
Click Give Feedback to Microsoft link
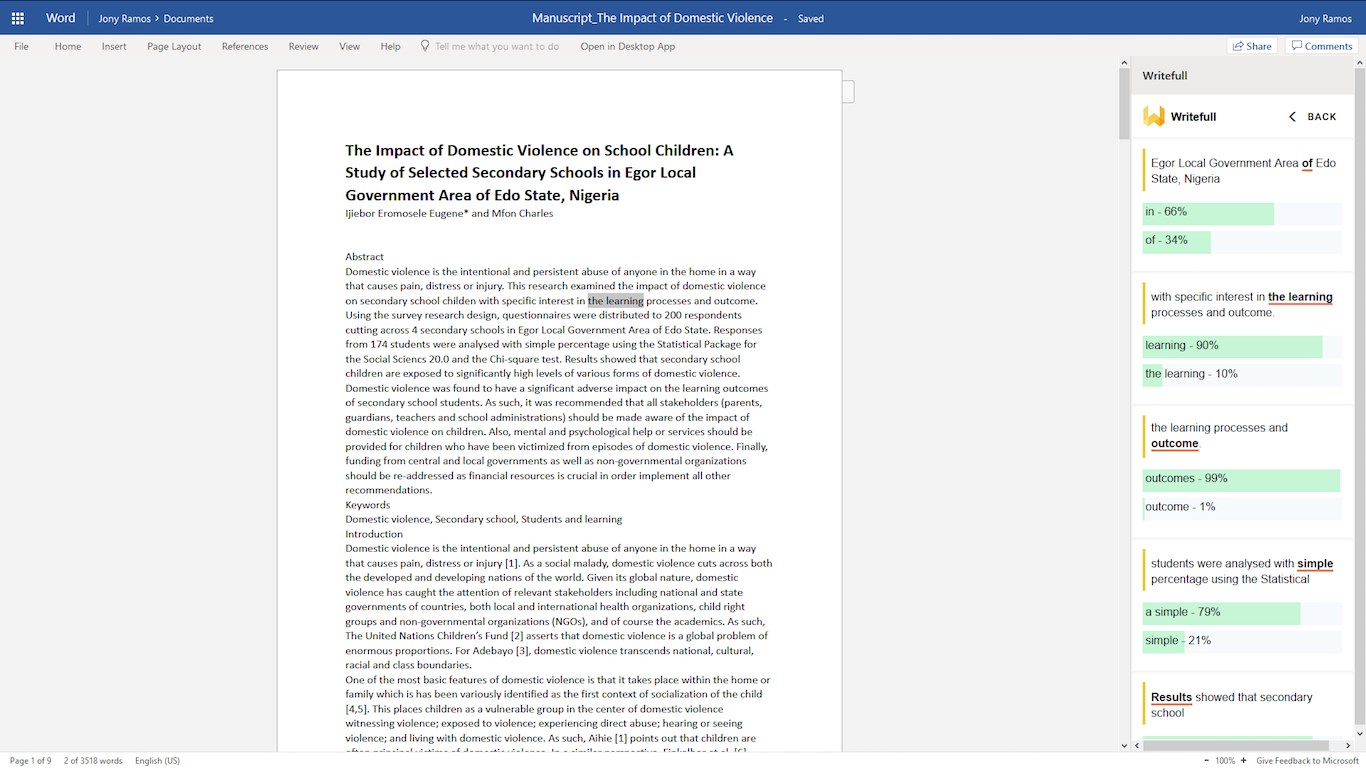[1308, 761]
